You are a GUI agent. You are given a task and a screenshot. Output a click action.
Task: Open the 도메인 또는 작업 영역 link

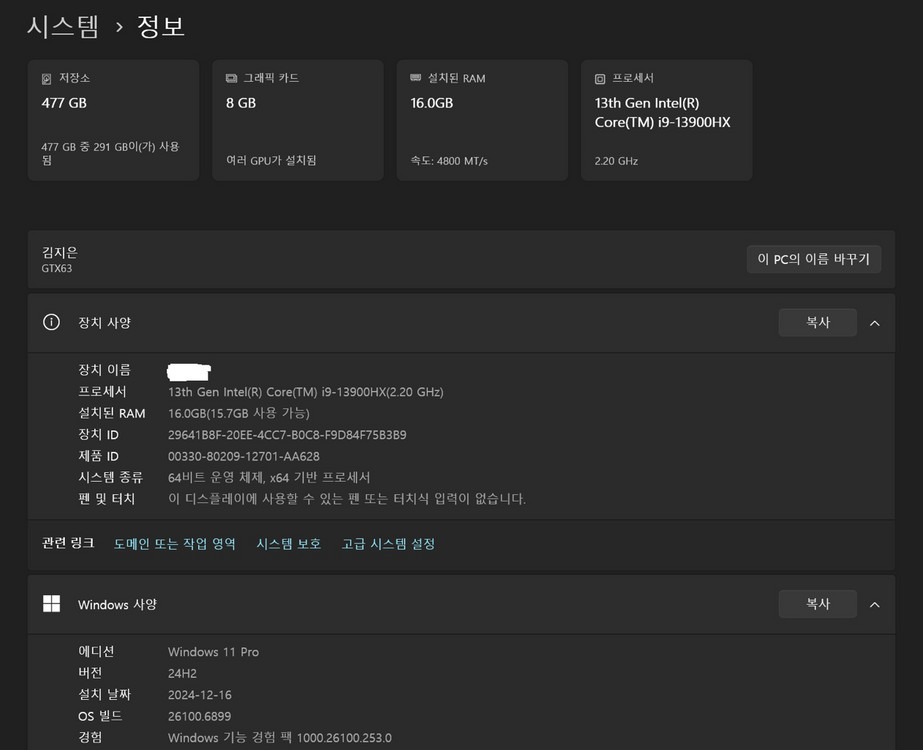tap(175, 543)
